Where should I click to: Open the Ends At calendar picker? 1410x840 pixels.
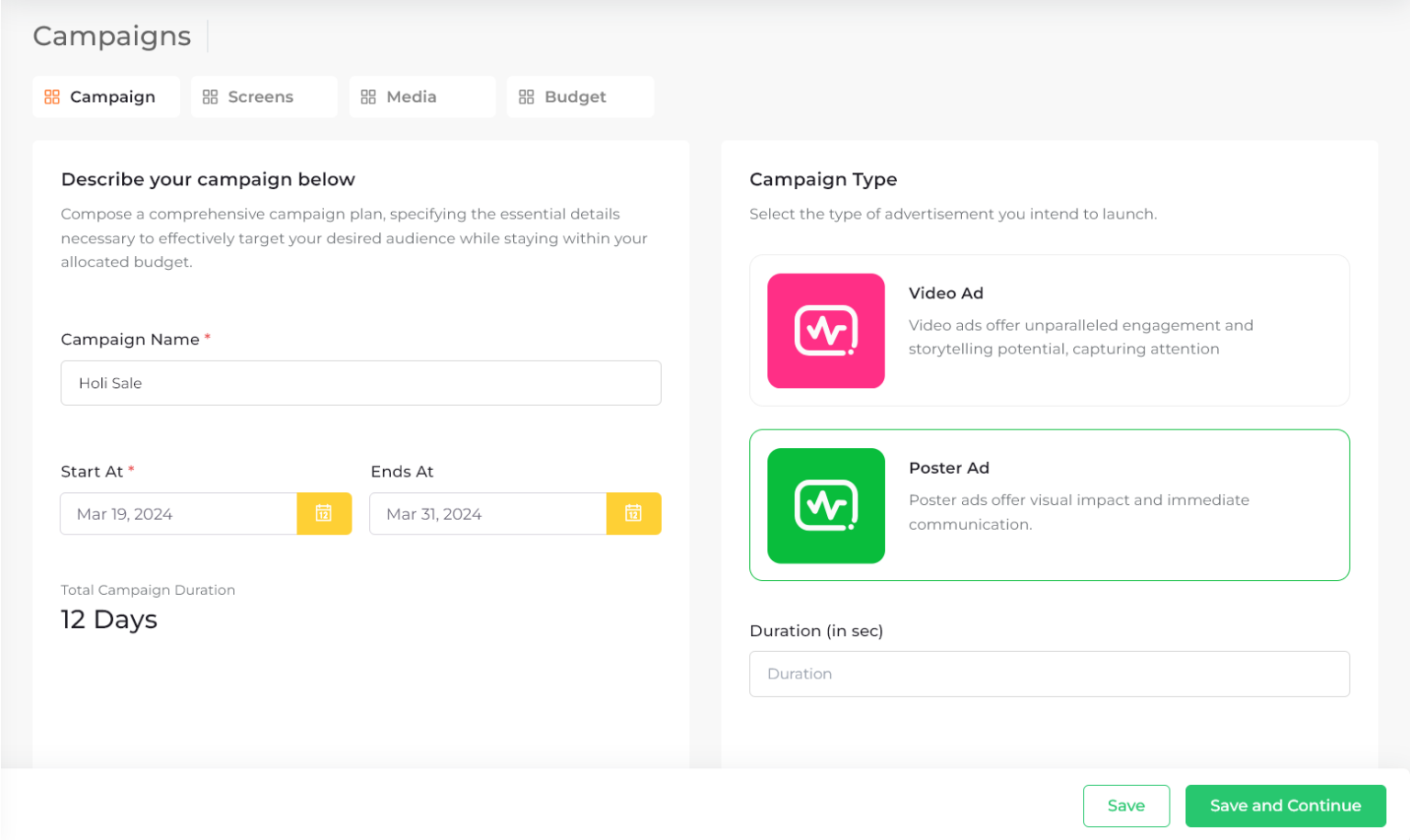coord(633,514)
